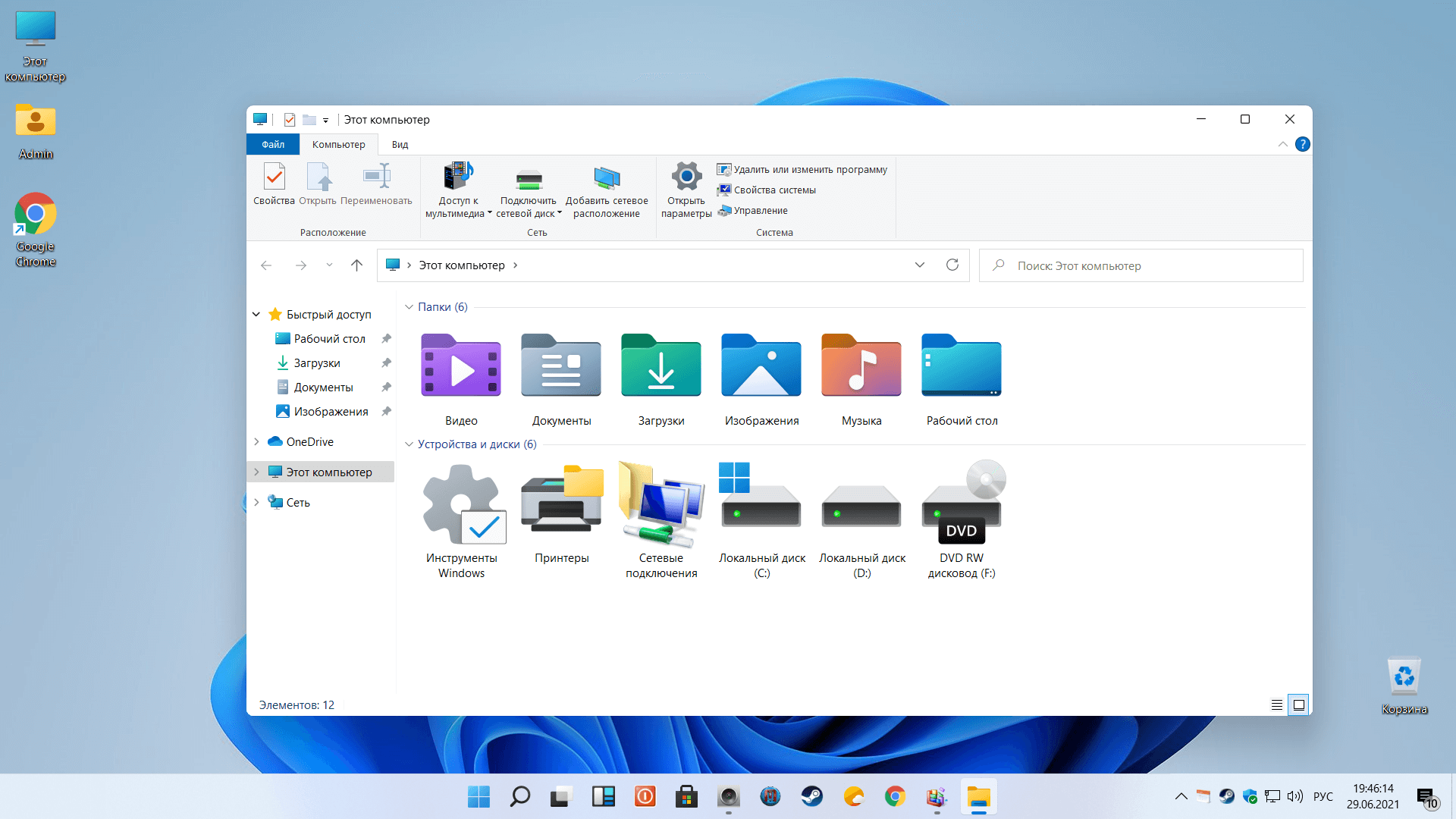Open notification center icon
Image resolution: width=1456 pixels, height=819 pixels.
(x=1427, y=797)
